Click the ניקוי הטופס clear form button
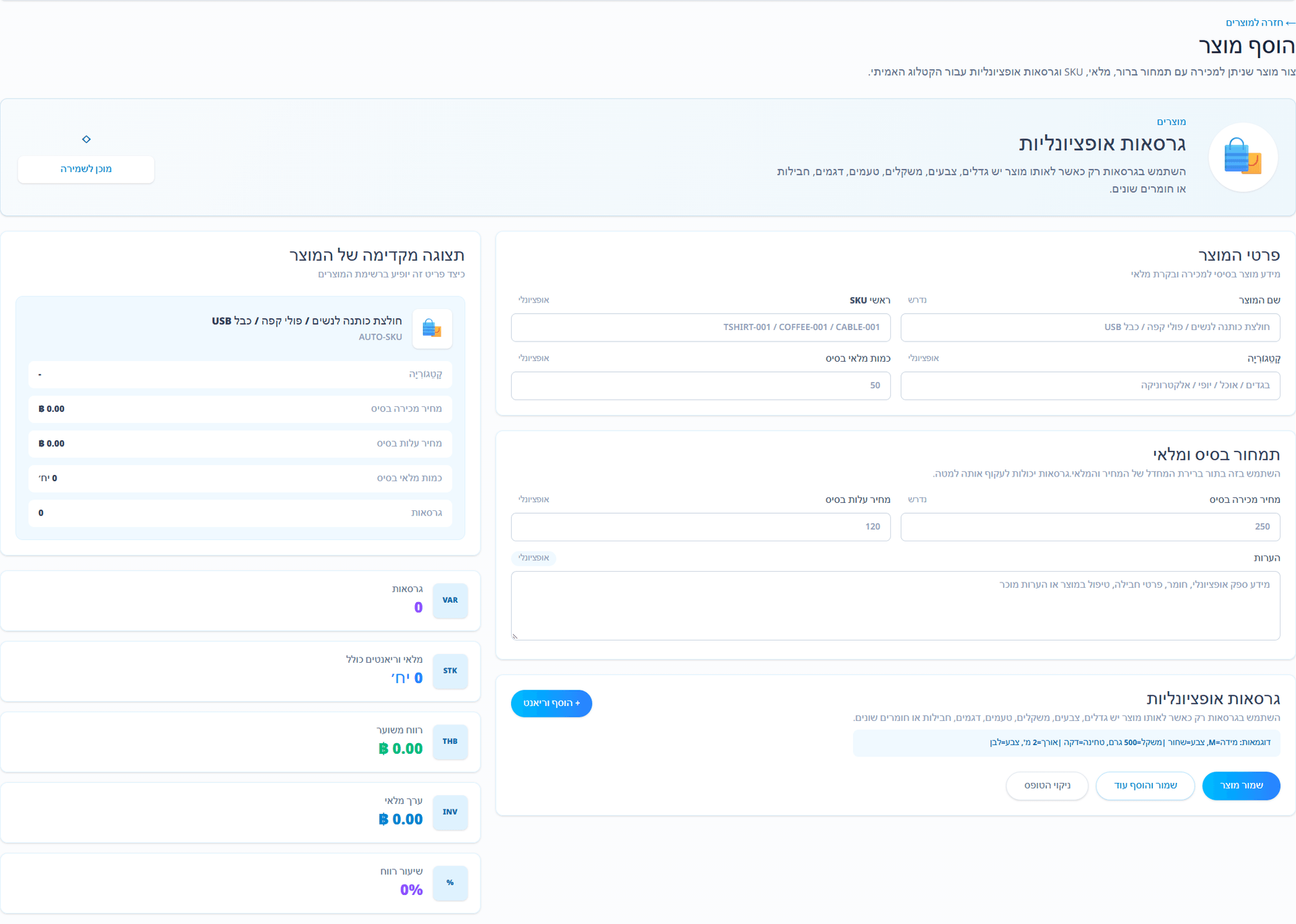This screenshot has height=924, width=1296. click(1047, 786)
